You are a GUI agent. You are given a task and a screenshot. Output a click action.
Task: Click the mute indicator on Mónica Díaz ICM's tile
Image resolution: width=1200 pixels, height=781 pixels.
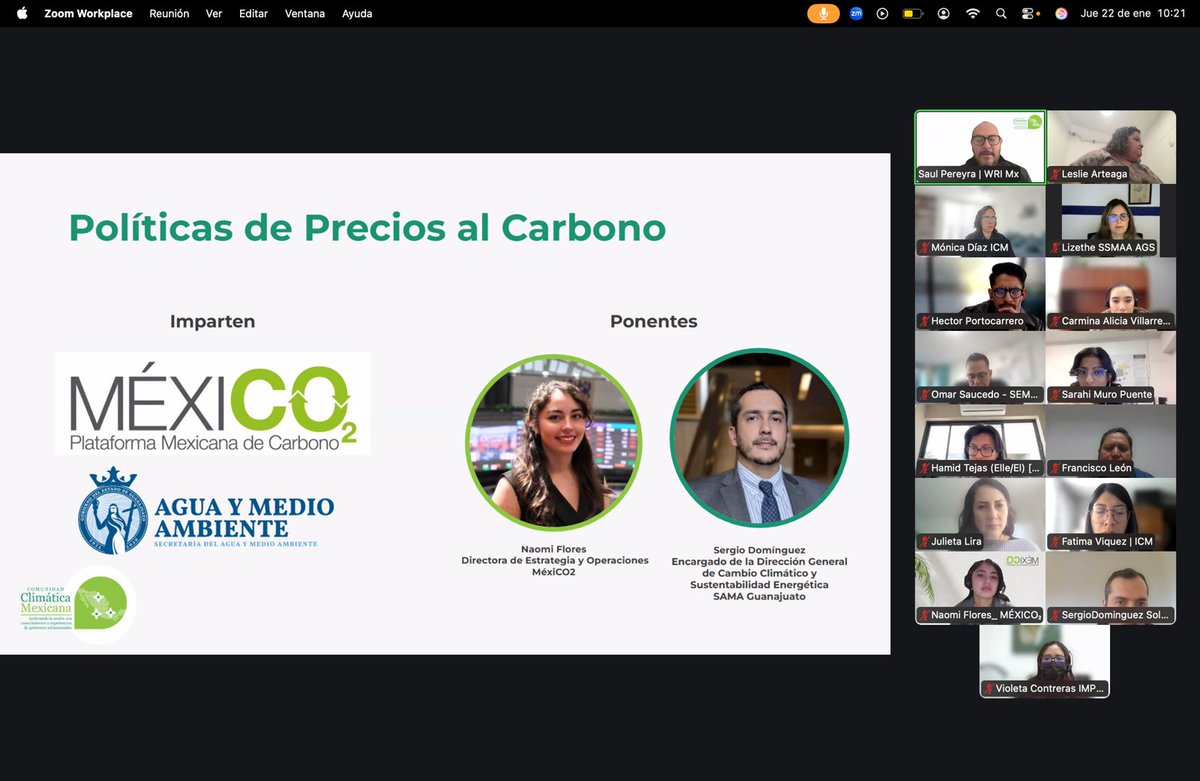(x=925, y=247)
